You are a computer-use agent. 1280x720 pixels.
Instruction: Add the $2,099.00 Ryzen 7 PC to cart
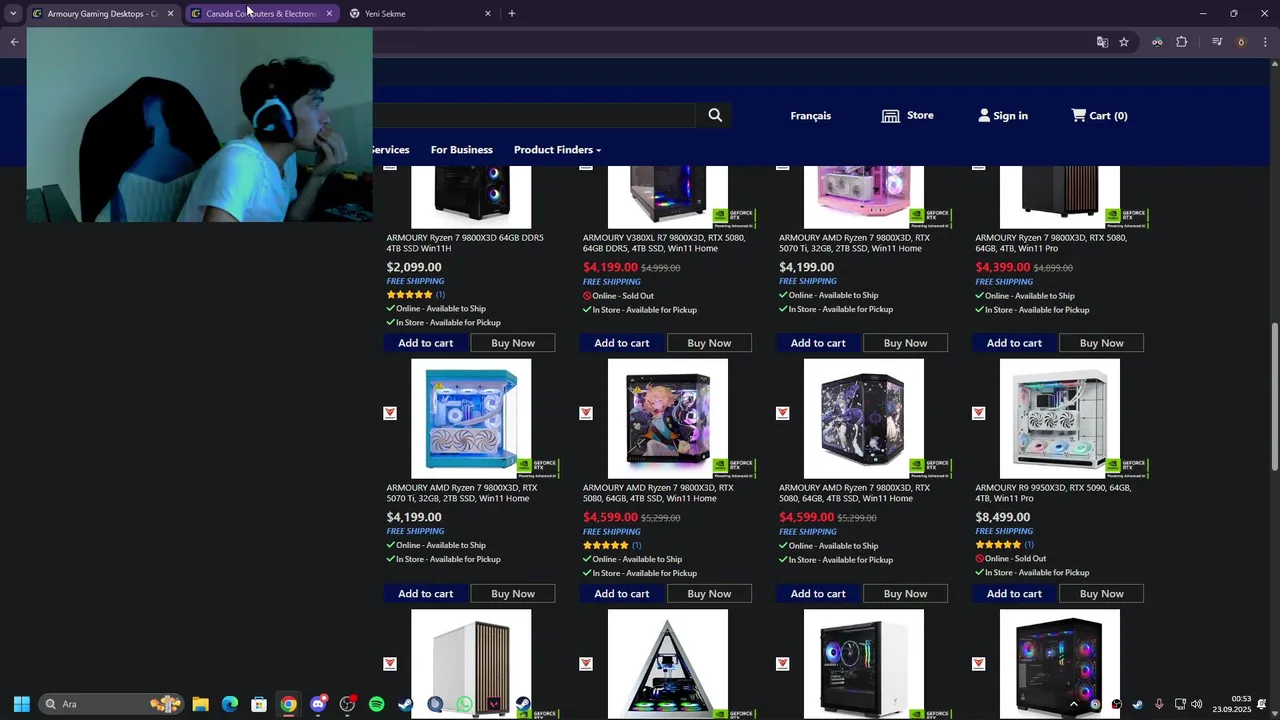(426, 343)
